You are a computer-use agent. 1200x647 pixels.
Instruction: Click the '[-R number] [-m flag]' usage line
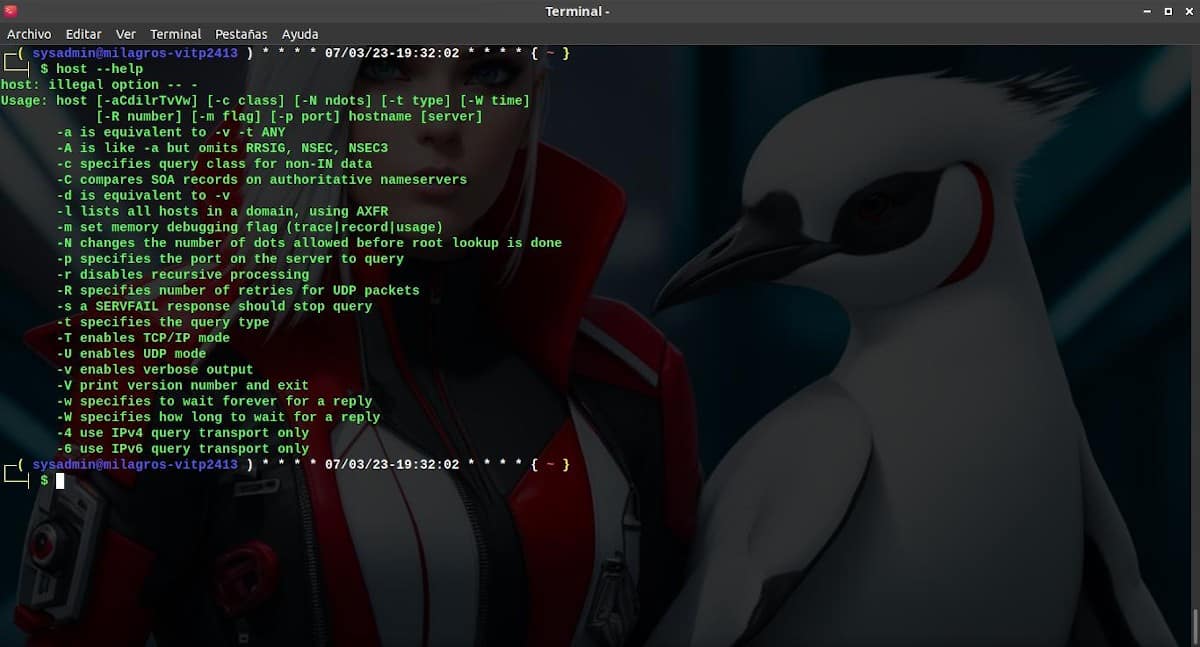pos(289,117)
